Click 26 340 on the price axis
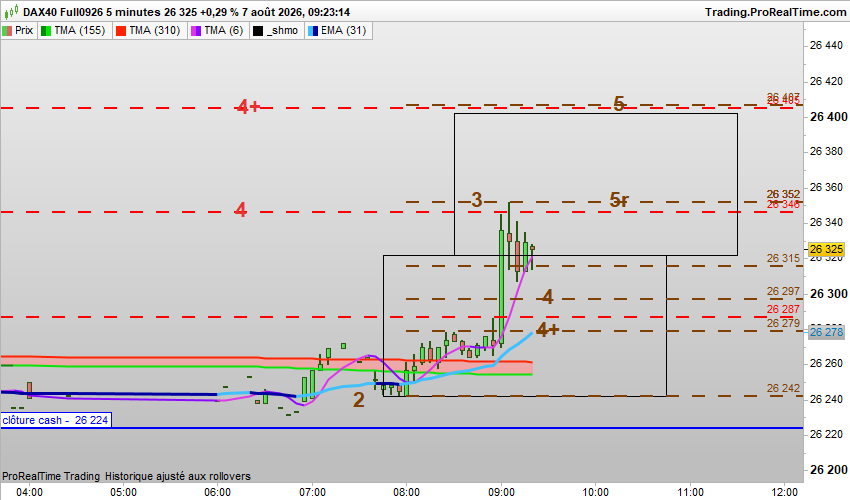Image resolution: width=850 pixels, height=500 pixels. 826,222
